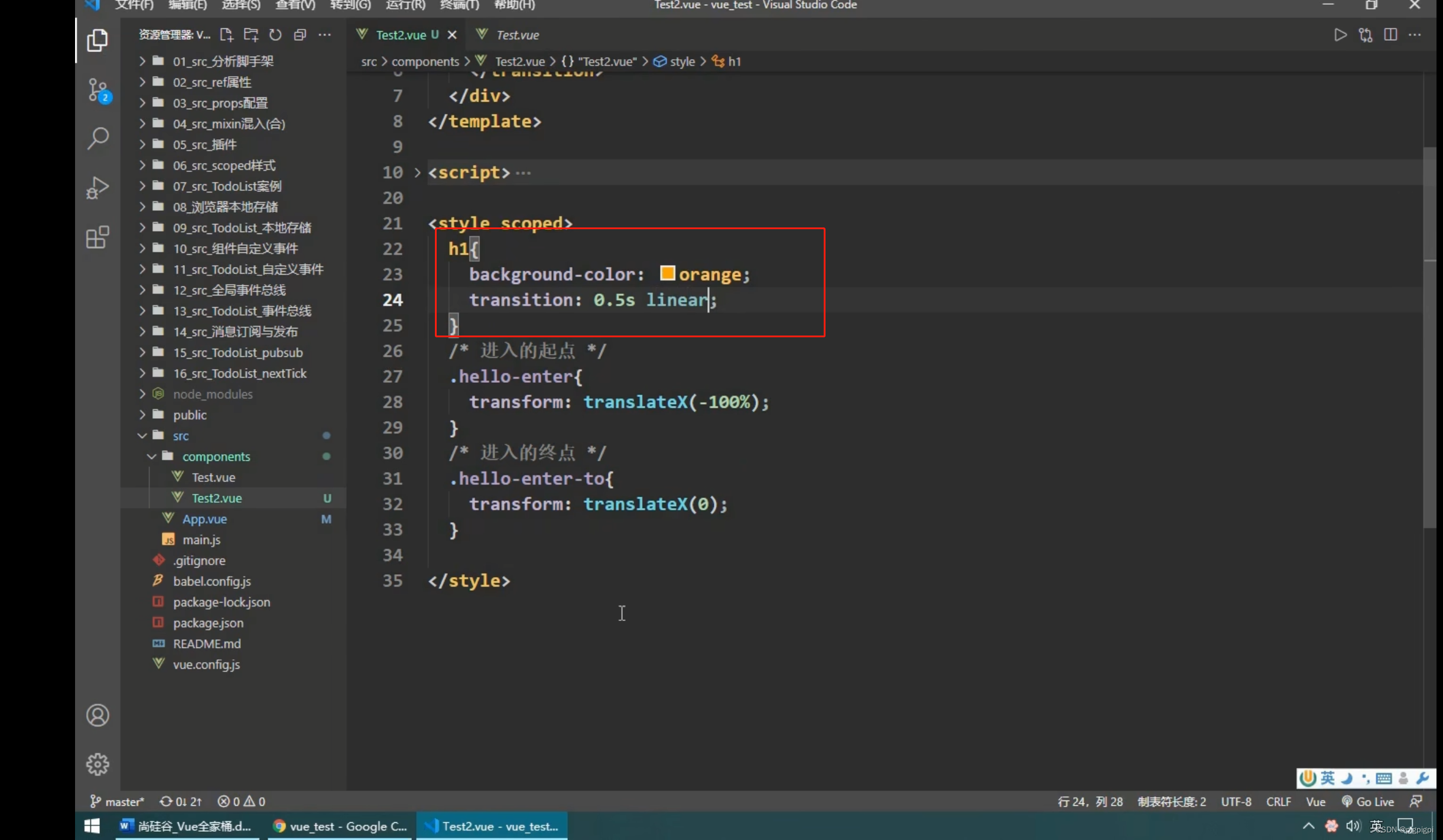Viewport: 1443px width, 840px height.
Task: Open README.md in the file tree
Action: pyautogui.click(x=233, y=643)
